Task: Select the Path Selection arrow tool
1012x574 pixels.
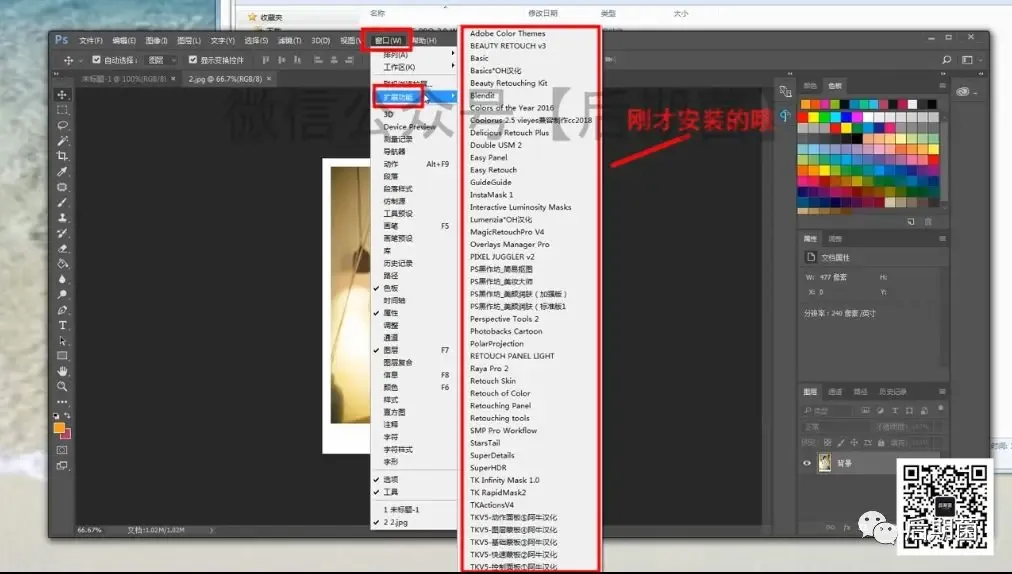Action: tap(62, 341)
